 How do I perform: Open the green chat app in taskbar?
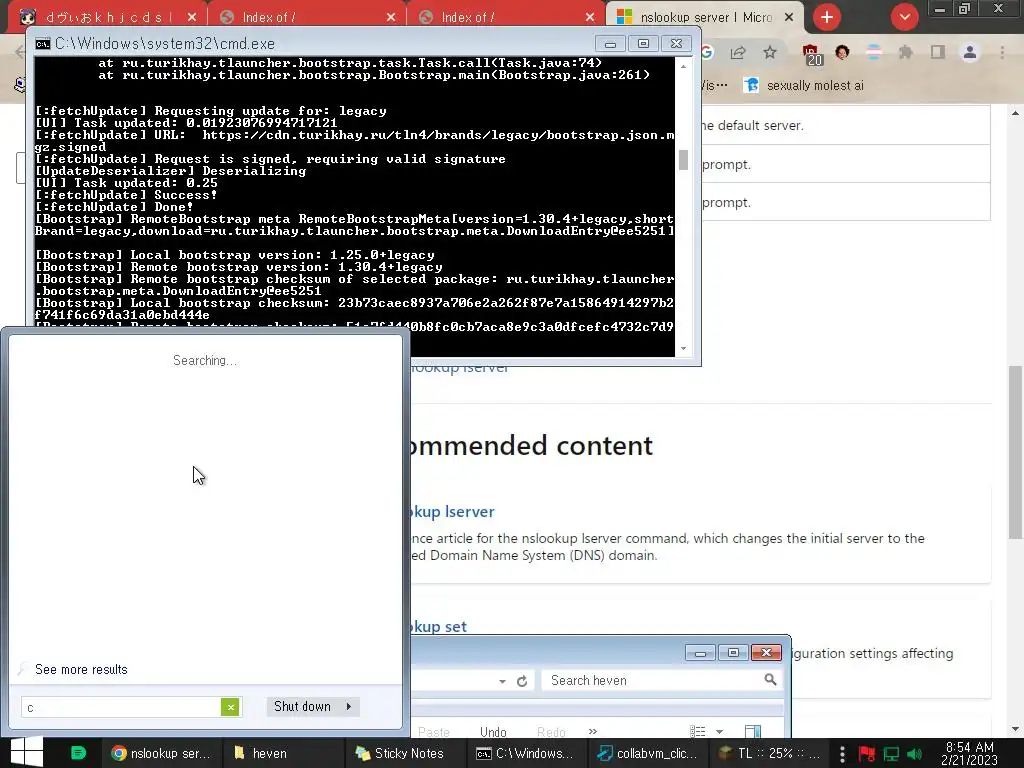78,753
